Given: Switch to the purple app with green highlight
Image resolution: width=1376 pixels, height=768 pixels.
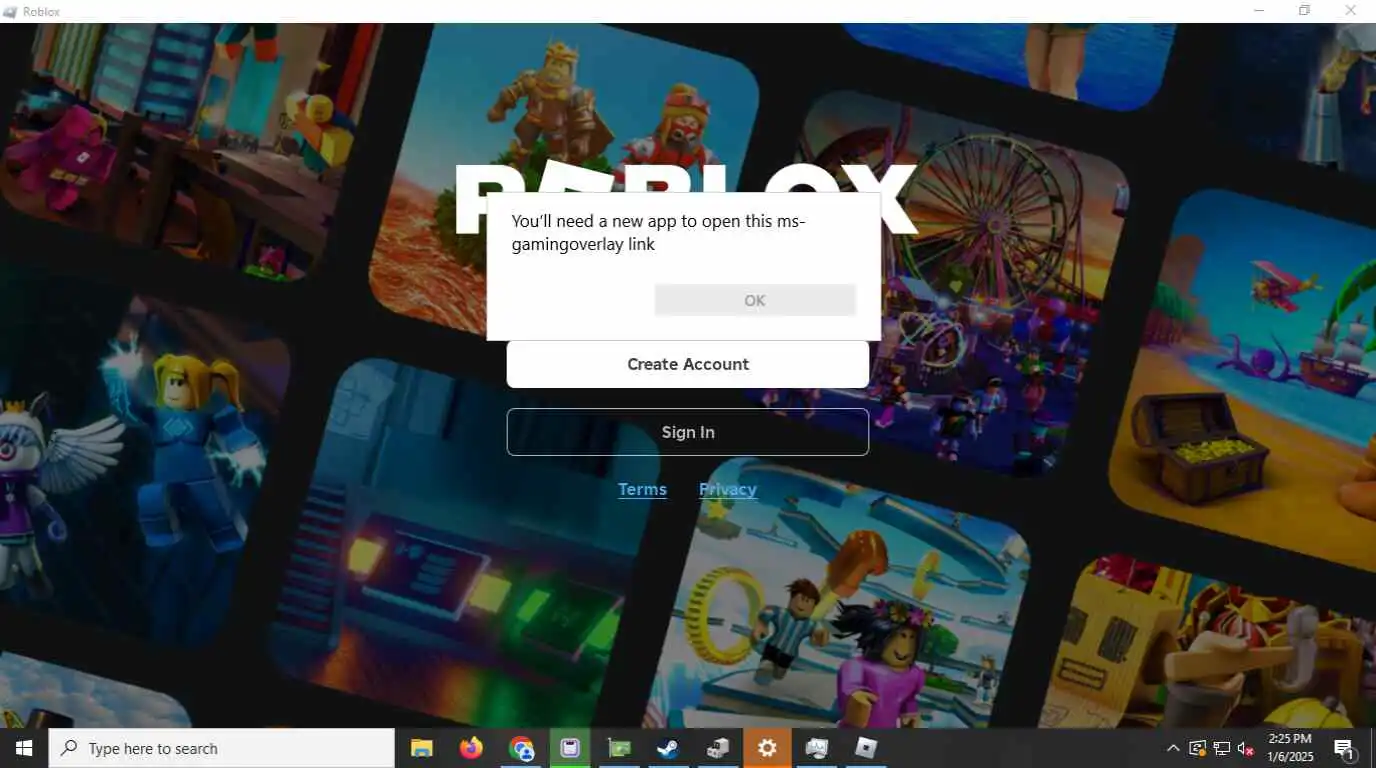Looking at the screenshot, I should point(570,748).
